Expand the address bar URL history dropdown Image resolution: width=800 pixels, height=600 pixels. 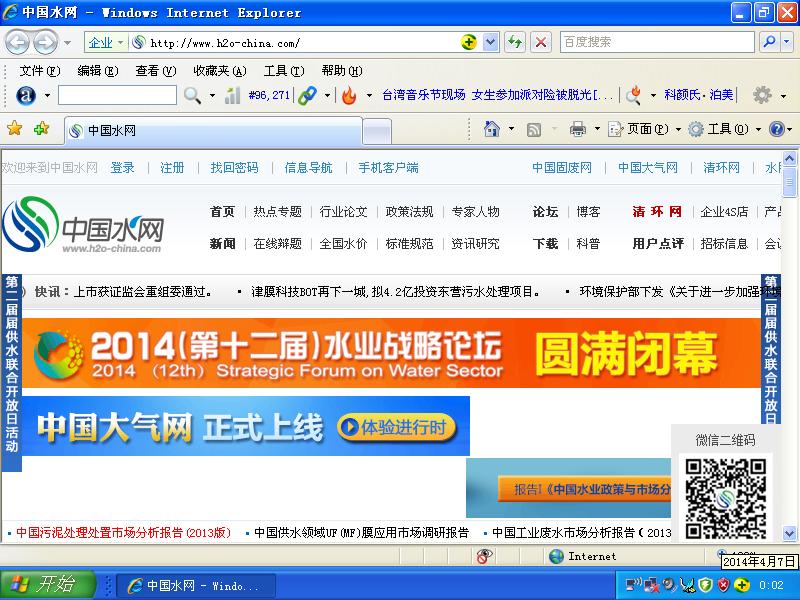pyautogui.click(x=490, y=42)
